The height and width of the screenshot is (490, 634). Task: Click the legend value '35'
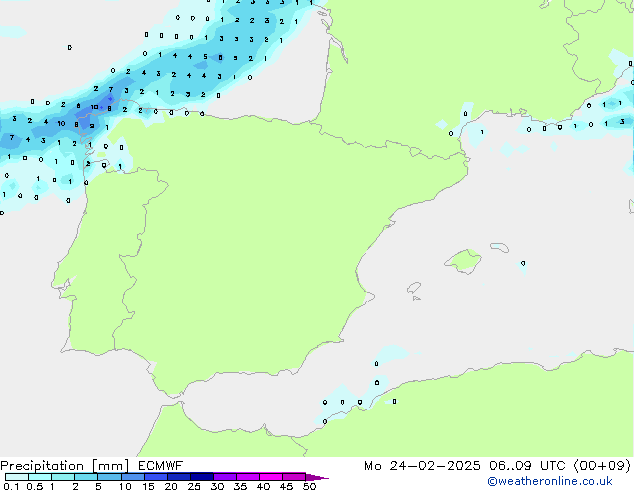tap(240, 486)
